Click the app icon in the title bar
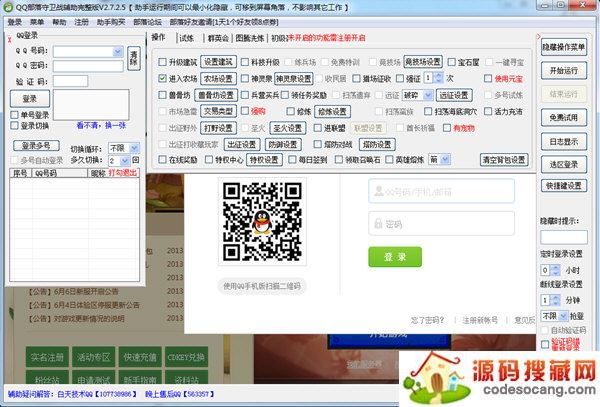Screen dimensions: 600x407 pos(8,7)
